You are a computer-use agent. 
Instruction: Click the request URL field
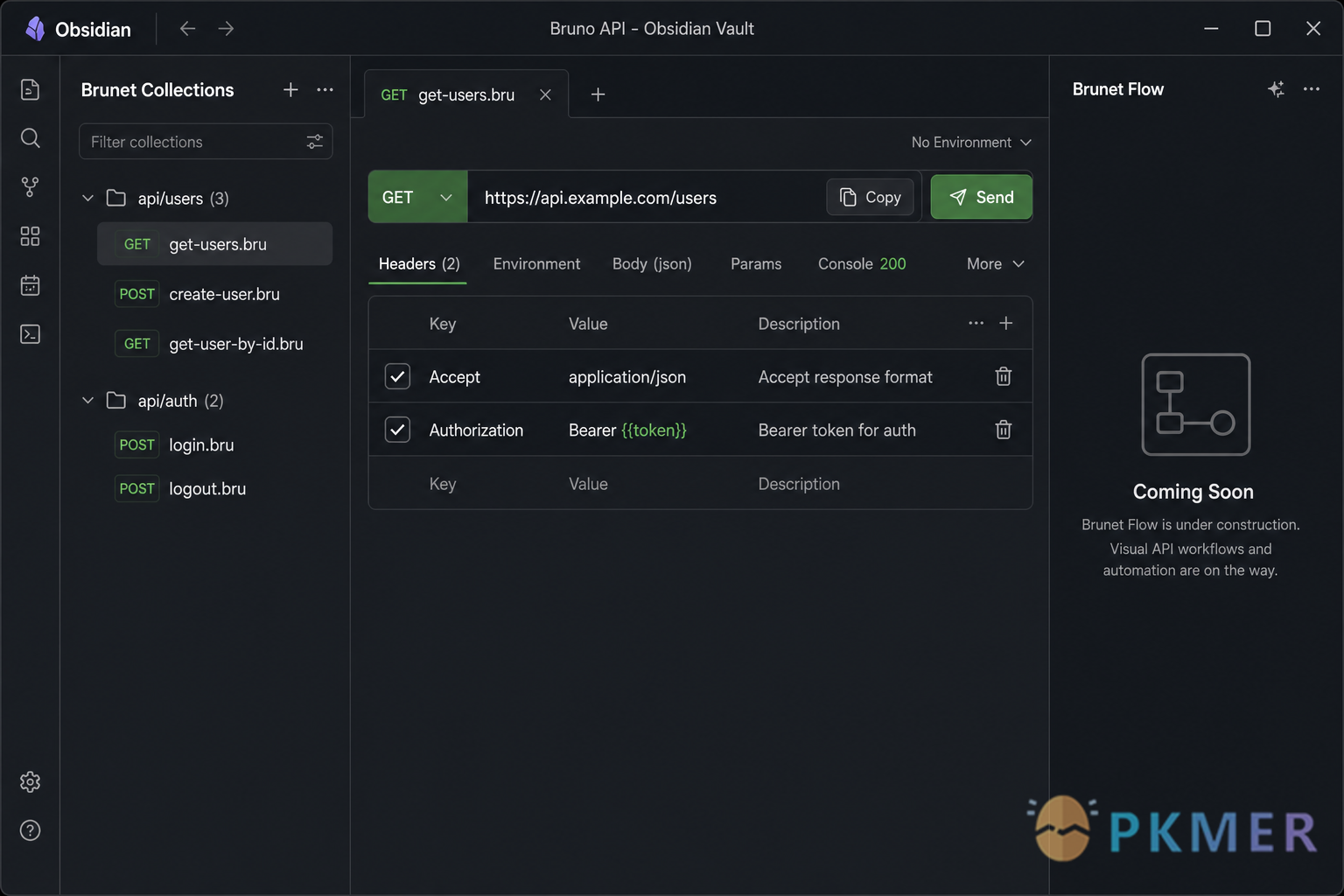[646, 197]
